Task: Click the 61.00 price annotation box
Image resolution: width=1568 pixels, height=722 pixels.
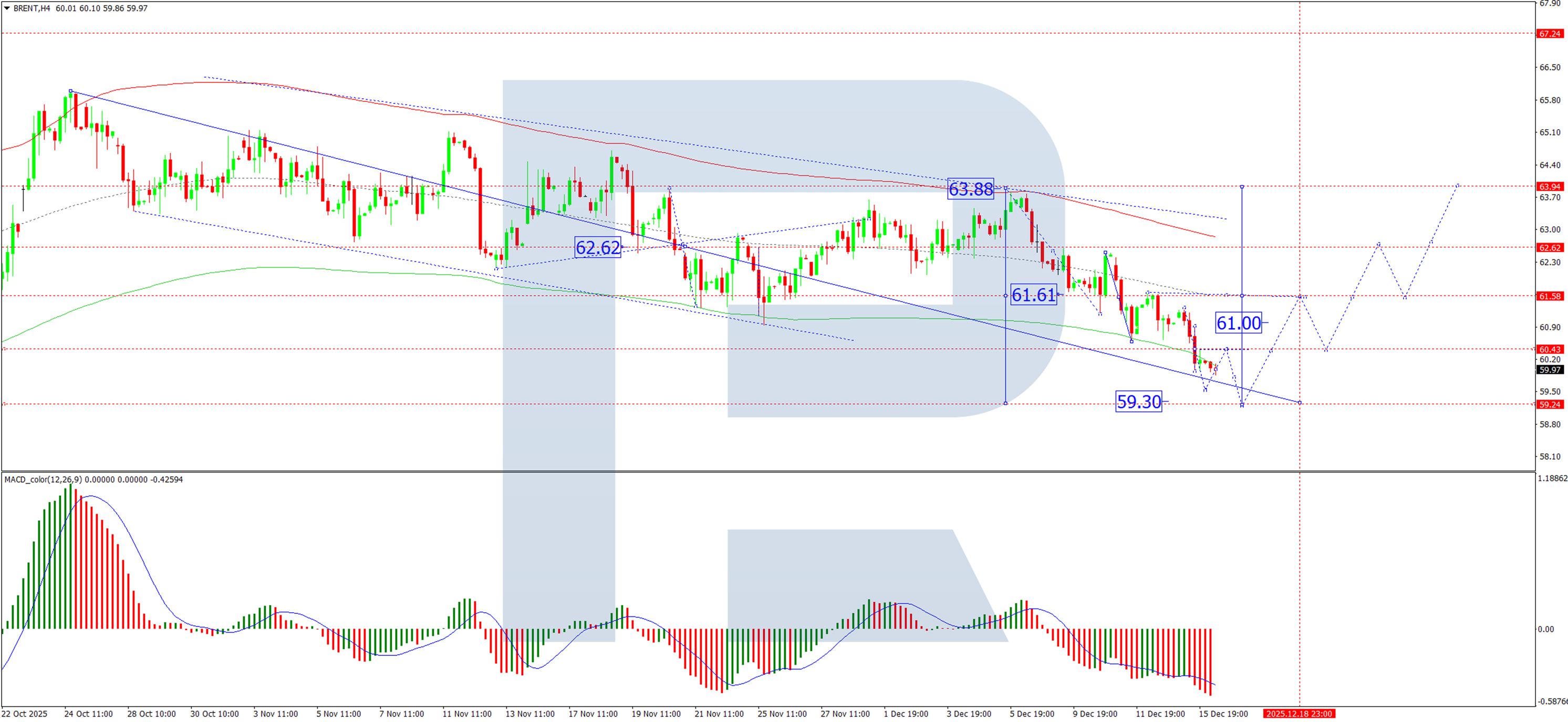Action: (1238, 323)
